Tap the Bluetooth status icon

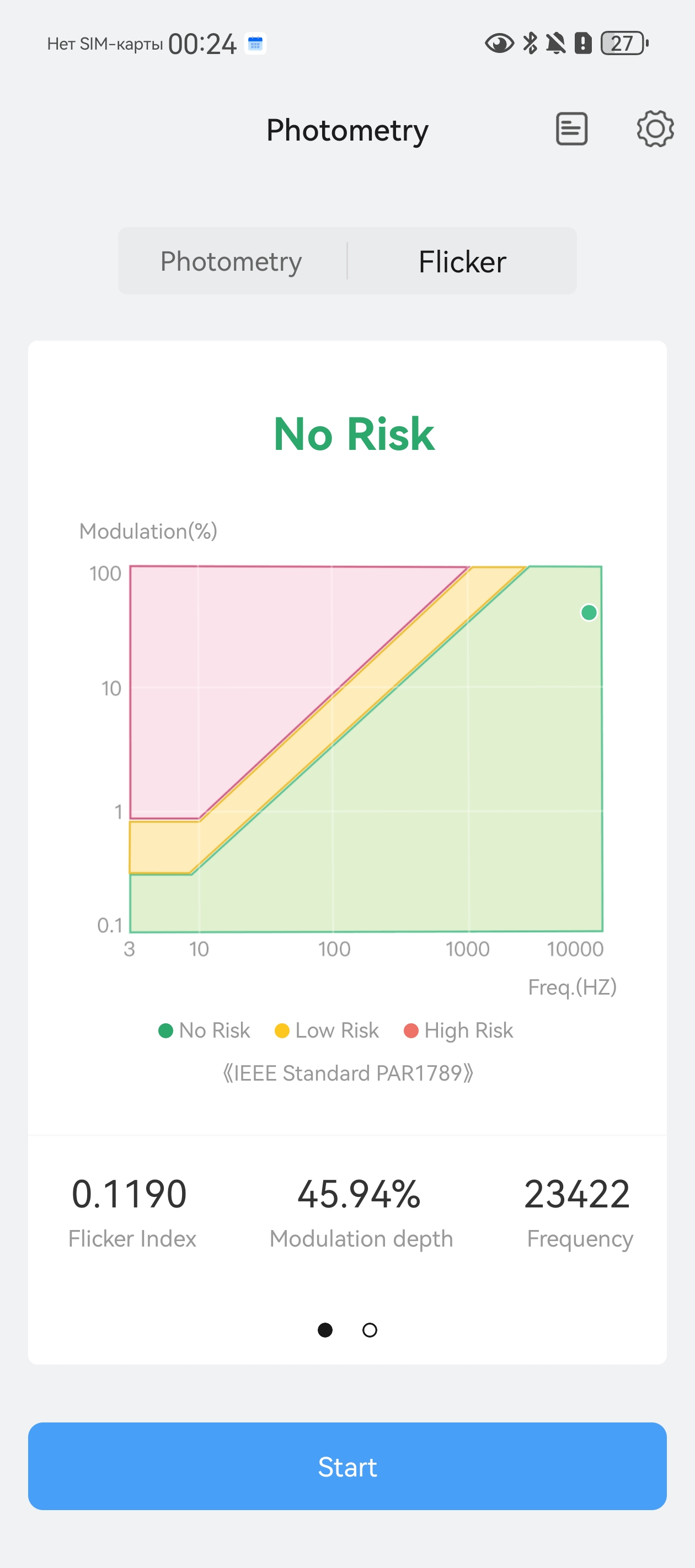(531, 44)
